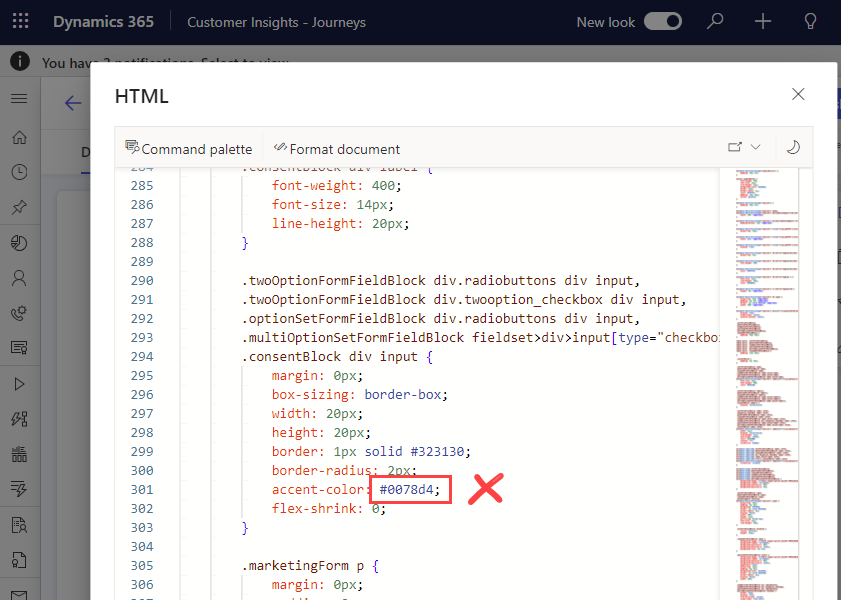Click the pinned items icon in sidebar

19,207
